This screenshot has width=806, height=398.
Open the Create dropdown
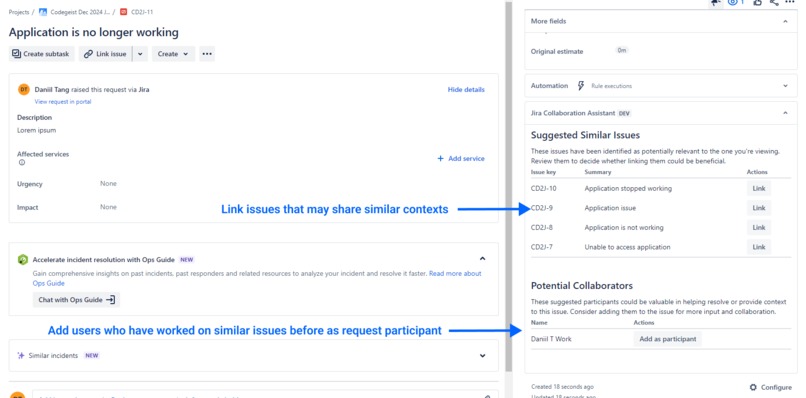click(173, 54)
